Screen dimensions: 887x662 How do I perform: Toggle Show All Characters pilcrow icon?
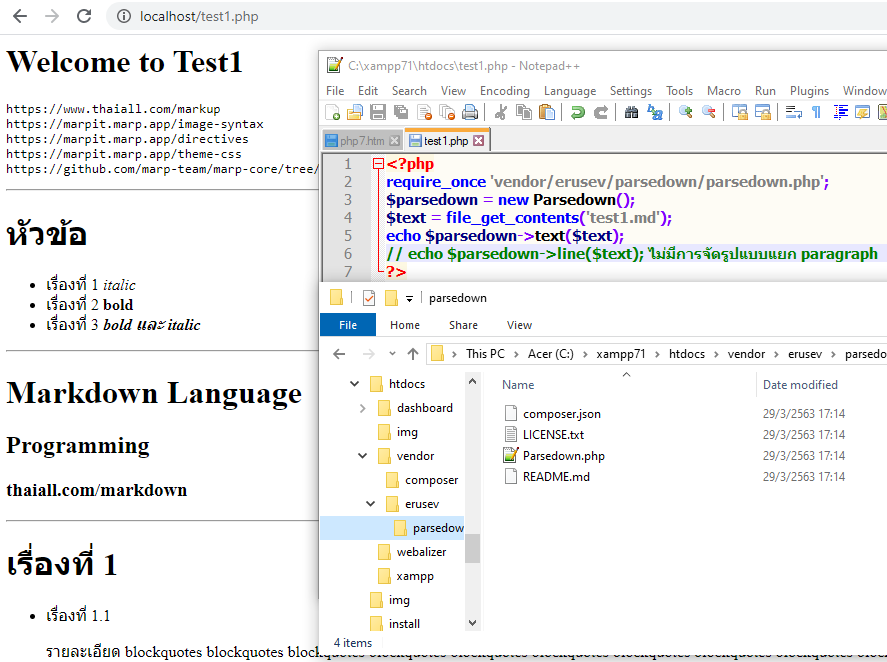(816, 112)
